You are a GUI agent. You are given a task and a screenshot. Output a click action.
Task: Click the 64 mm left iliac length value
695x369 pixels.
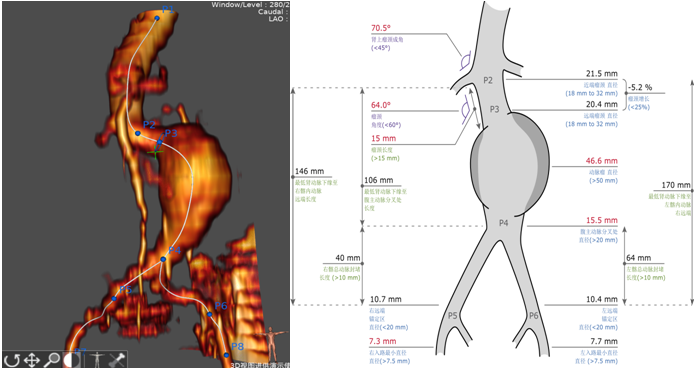[x=639, y=258]
